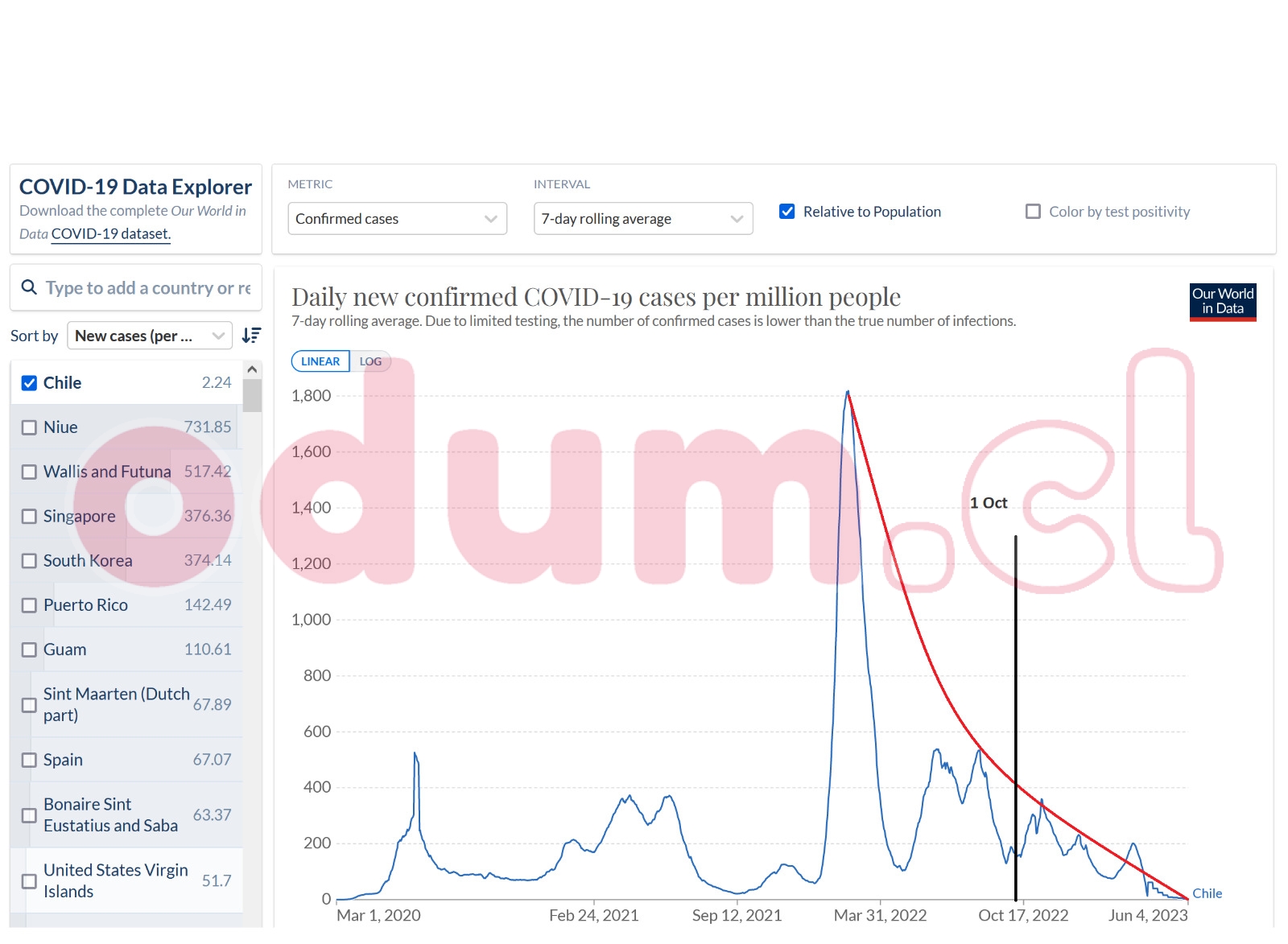Click the Our World in Data logo
Image resolution: width=1288 pixels, height=944 pixels.
tap(1222, 302)
